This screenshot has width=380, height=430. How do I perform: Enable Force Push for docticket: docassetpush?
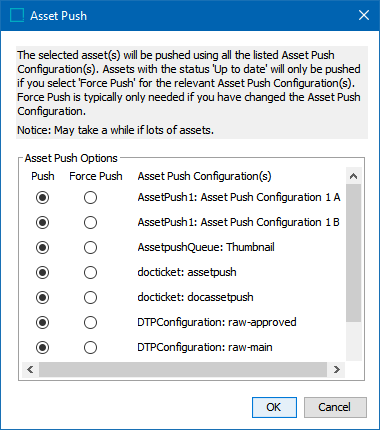(x=90, y=298)
